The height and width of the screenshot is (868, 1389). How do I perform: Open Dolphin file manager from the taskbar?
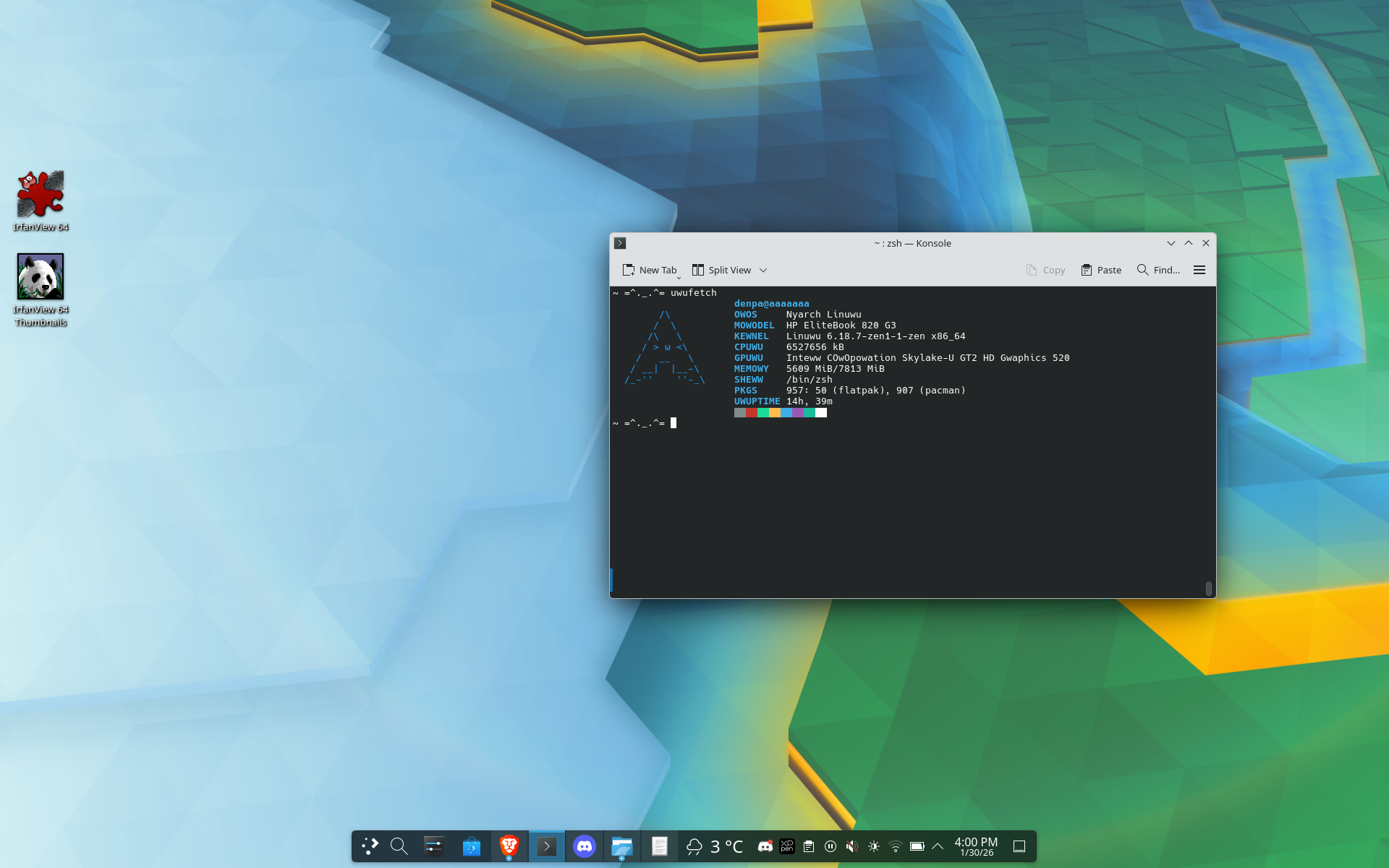pyautogui.click(x=621, y=846)
